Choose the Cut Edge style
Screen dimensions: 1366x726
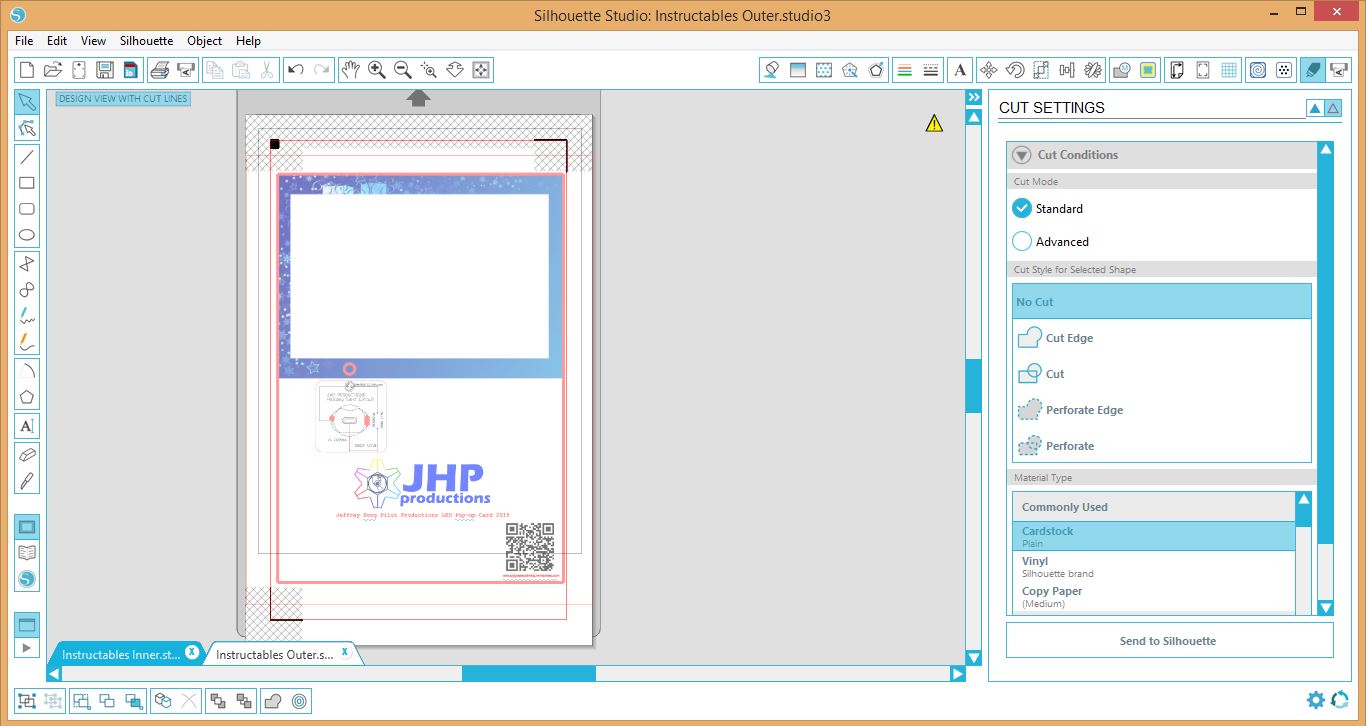tap(1161, 338)
